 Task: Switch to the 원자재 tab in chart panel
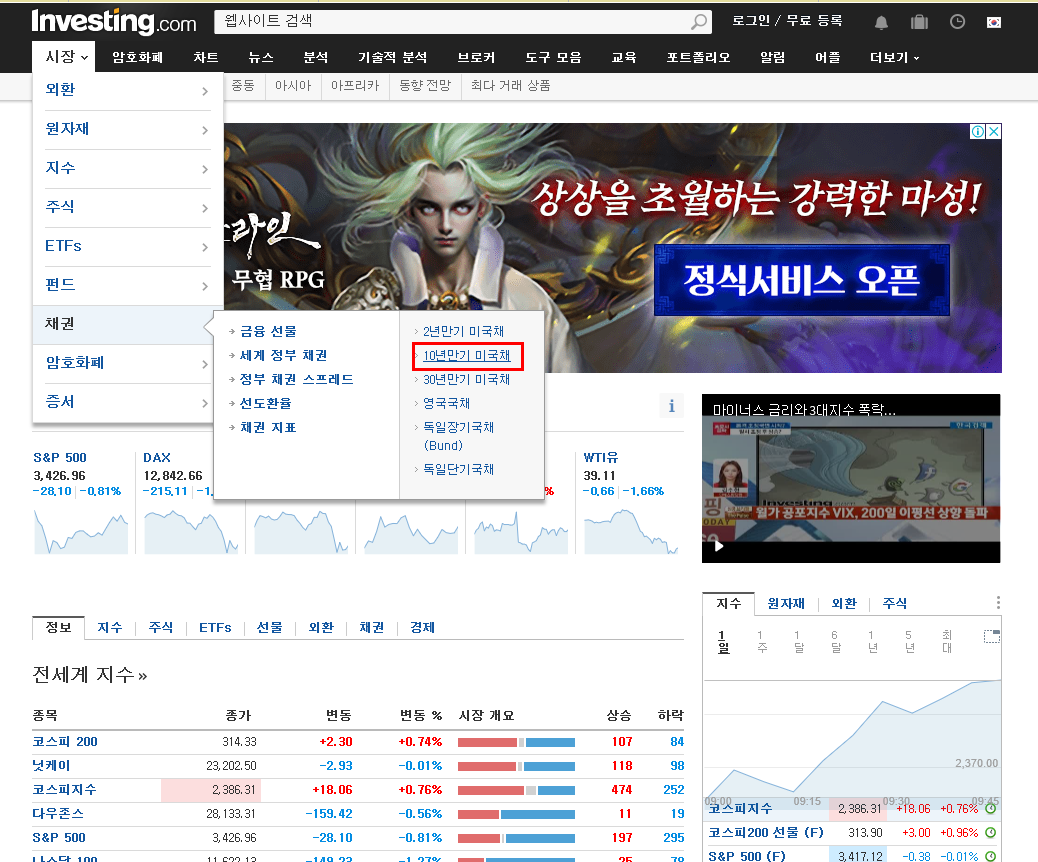[786, 603]
